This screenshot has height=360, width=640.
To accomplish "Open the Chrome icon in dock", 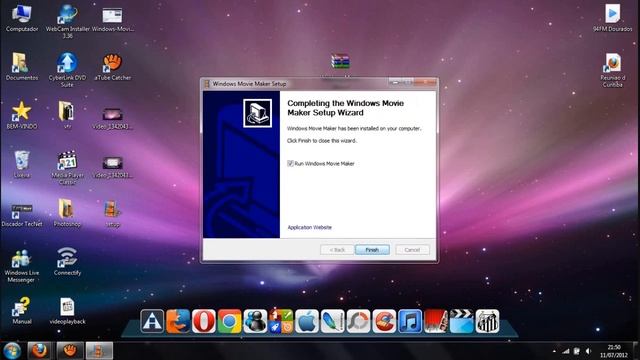I will click(229, 321).
